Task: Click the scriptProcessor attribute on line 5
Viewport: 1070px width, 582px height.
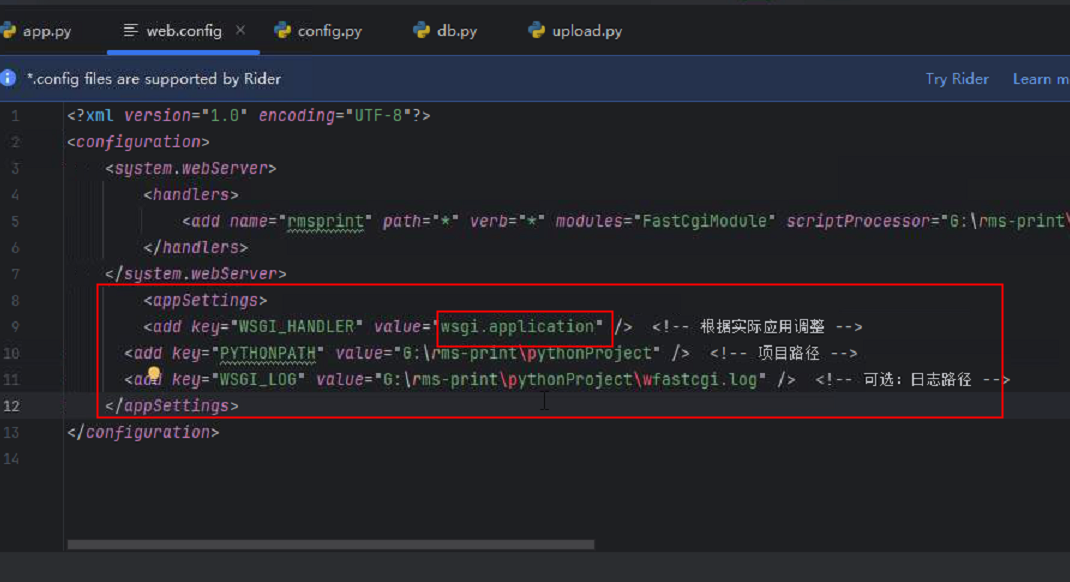Action: tap(858, 221)
